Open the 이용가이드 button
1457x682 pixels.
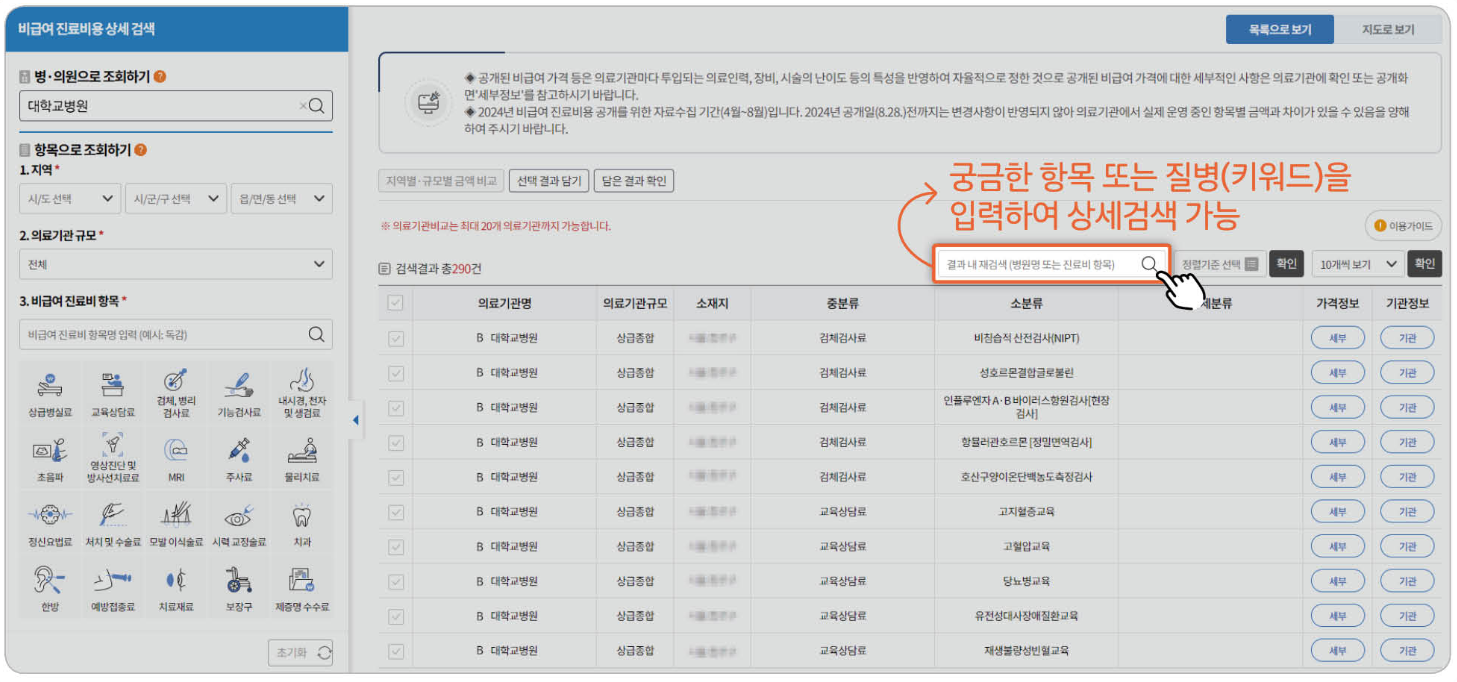1404,226
